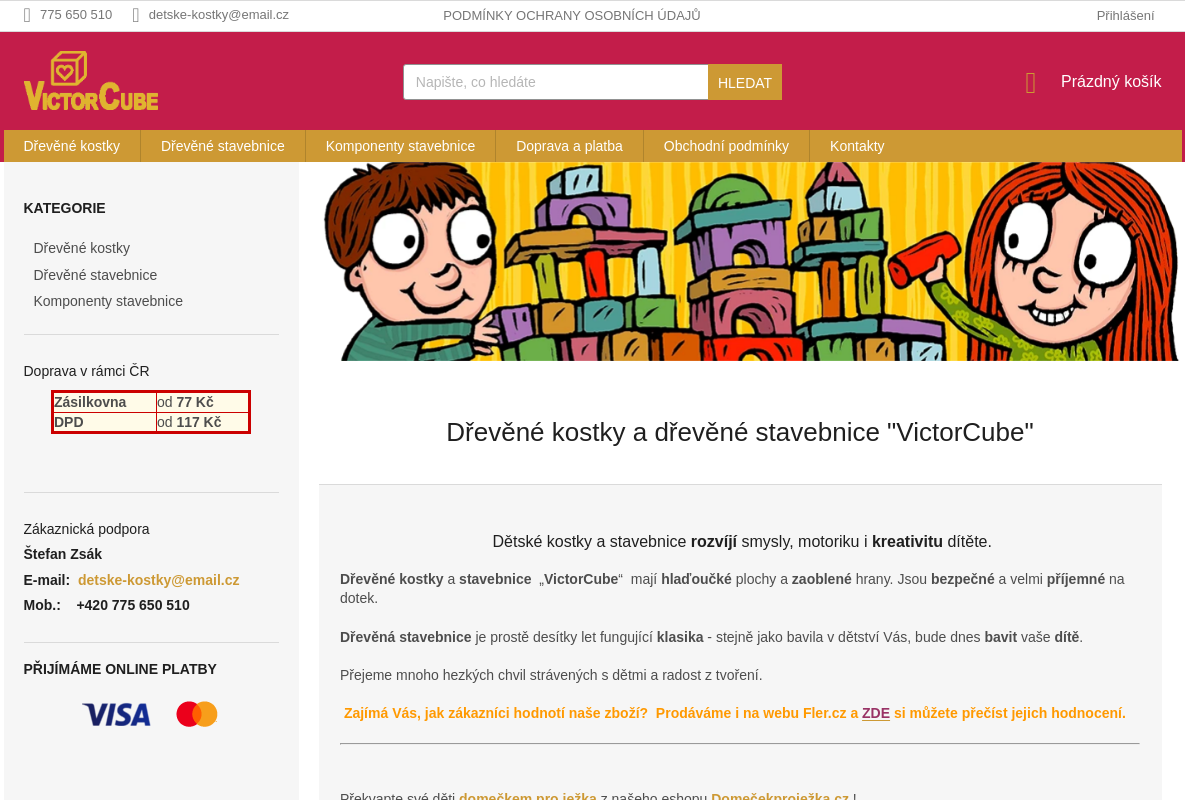Click the Mastercard payment logo
Image resolution: width=1200 pixels, height=800 pixels.
click(x=197, y=714)
